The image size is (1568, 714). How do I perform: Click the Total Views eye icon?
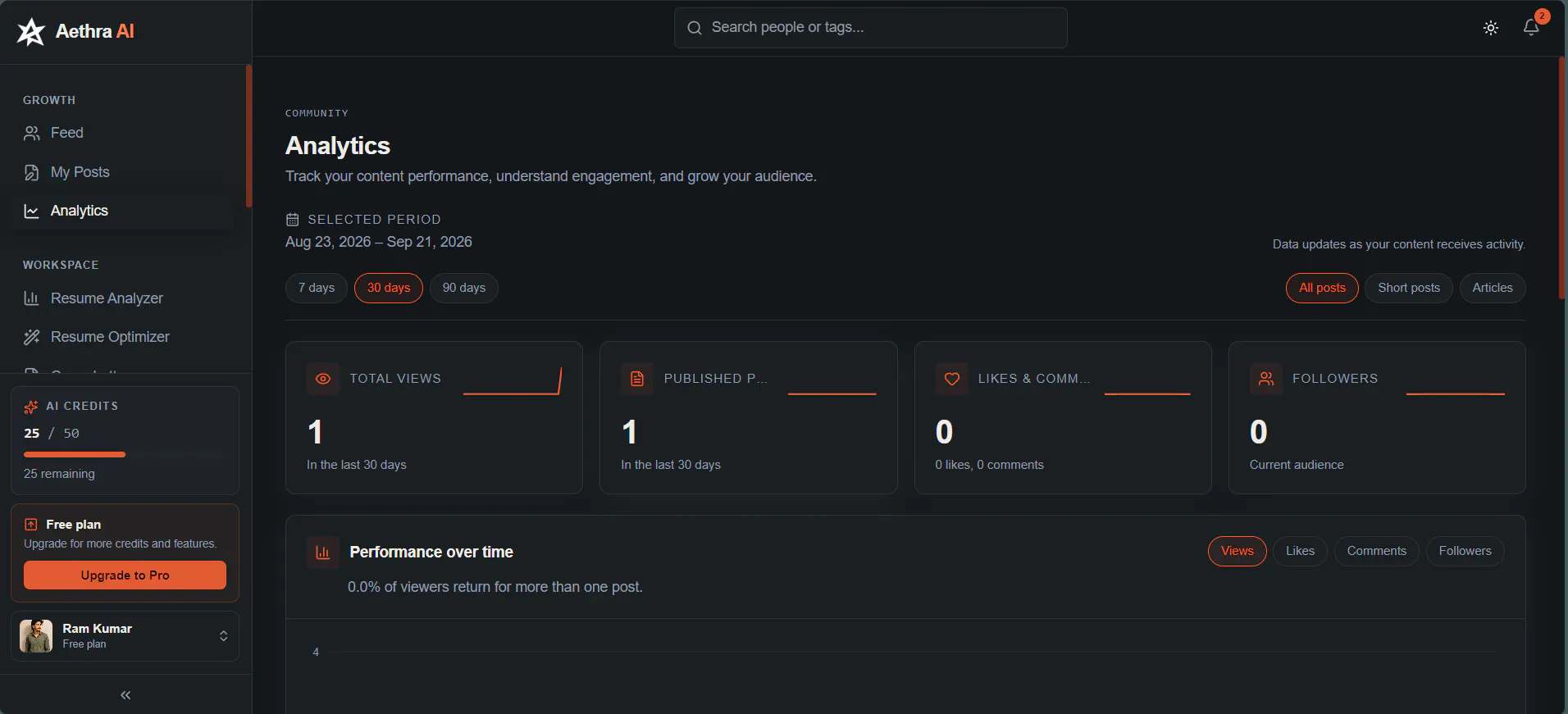coord(323,379)
